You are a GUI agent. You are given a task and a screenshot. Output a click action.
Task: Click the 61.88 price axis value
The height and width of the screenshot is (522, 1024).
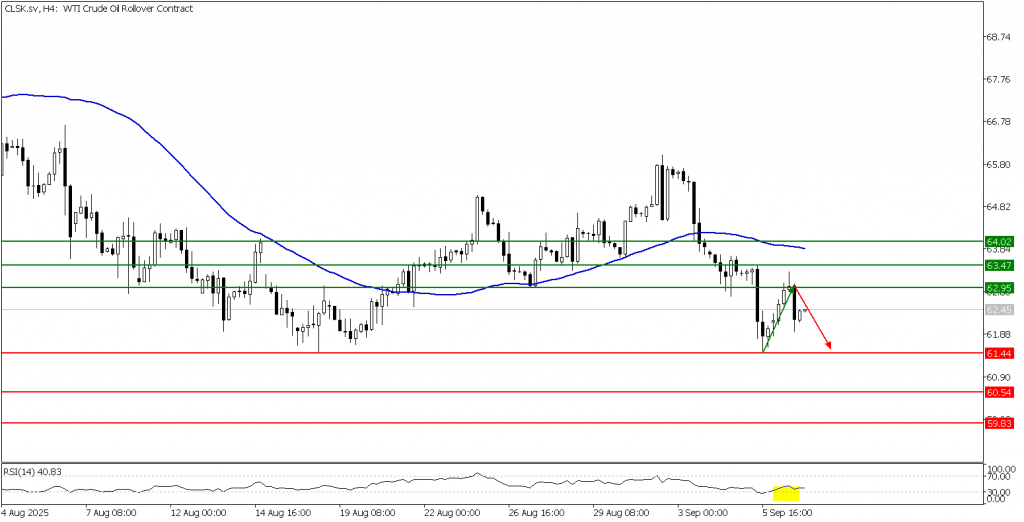(x=999, y=334)
